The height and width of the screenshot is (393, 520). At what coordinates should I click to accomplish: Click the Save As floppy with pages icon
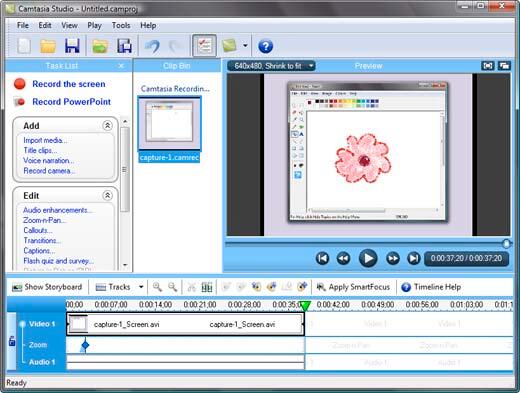[124, 46]
